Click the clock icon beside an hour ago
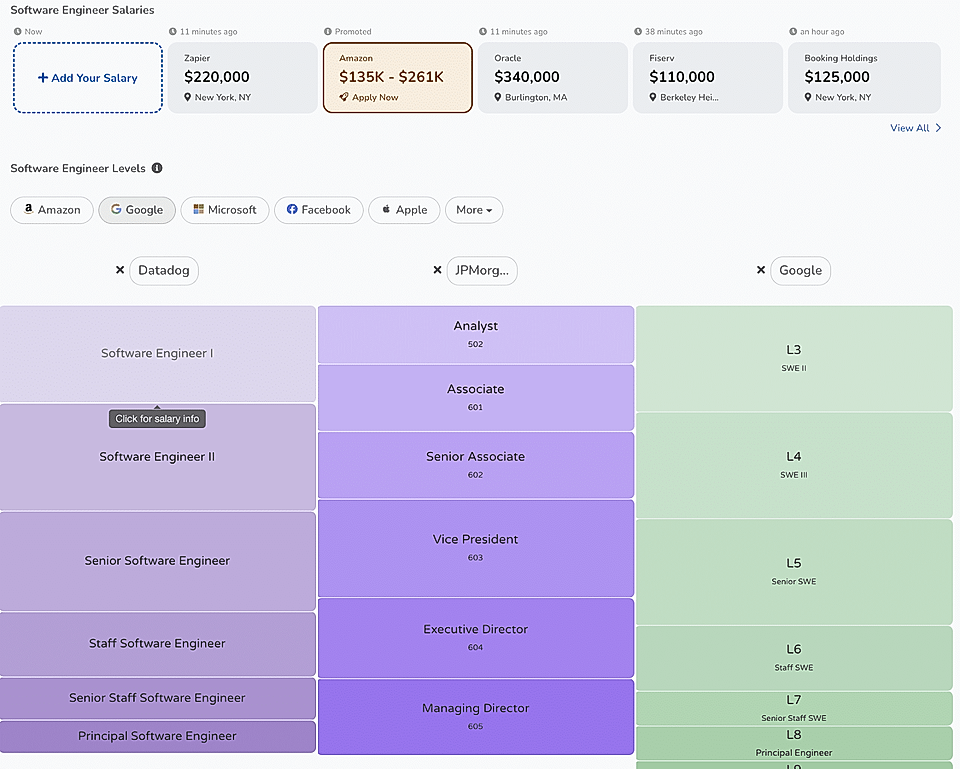Screen dimensions: 960x769 click(793, 31)
